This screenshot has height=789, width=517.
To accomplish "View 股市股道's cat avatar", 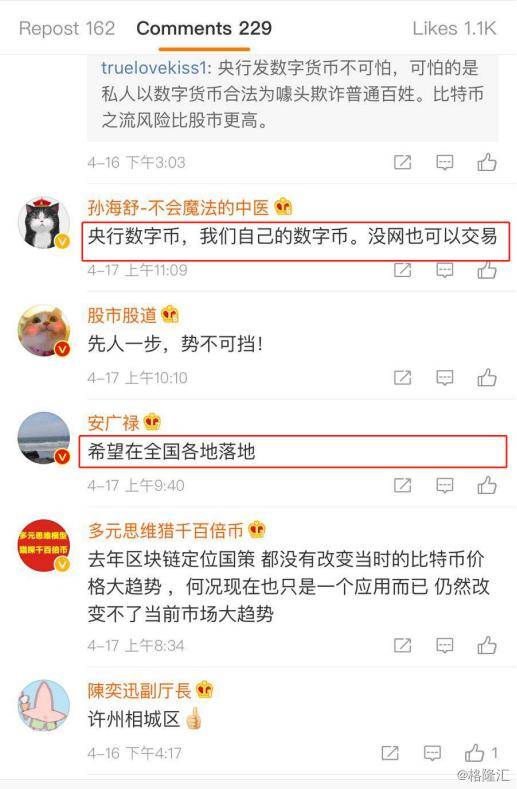I will [44, 331].
